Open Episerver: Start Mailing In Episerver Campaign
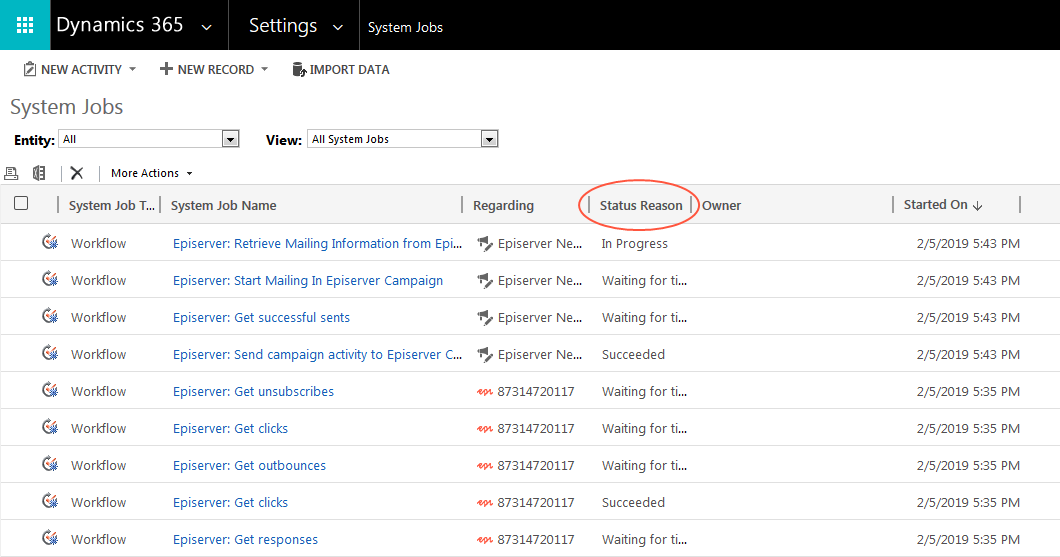 [308, 281]
